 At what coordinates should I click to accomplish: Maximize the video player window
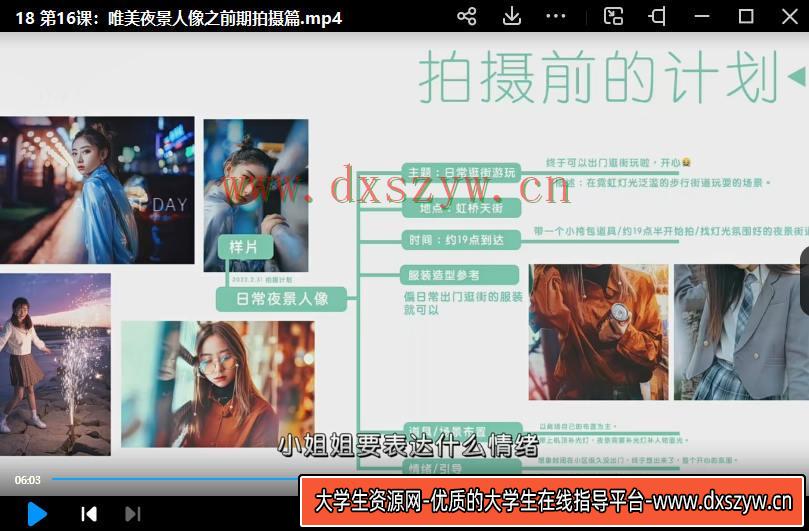point(746,17)
